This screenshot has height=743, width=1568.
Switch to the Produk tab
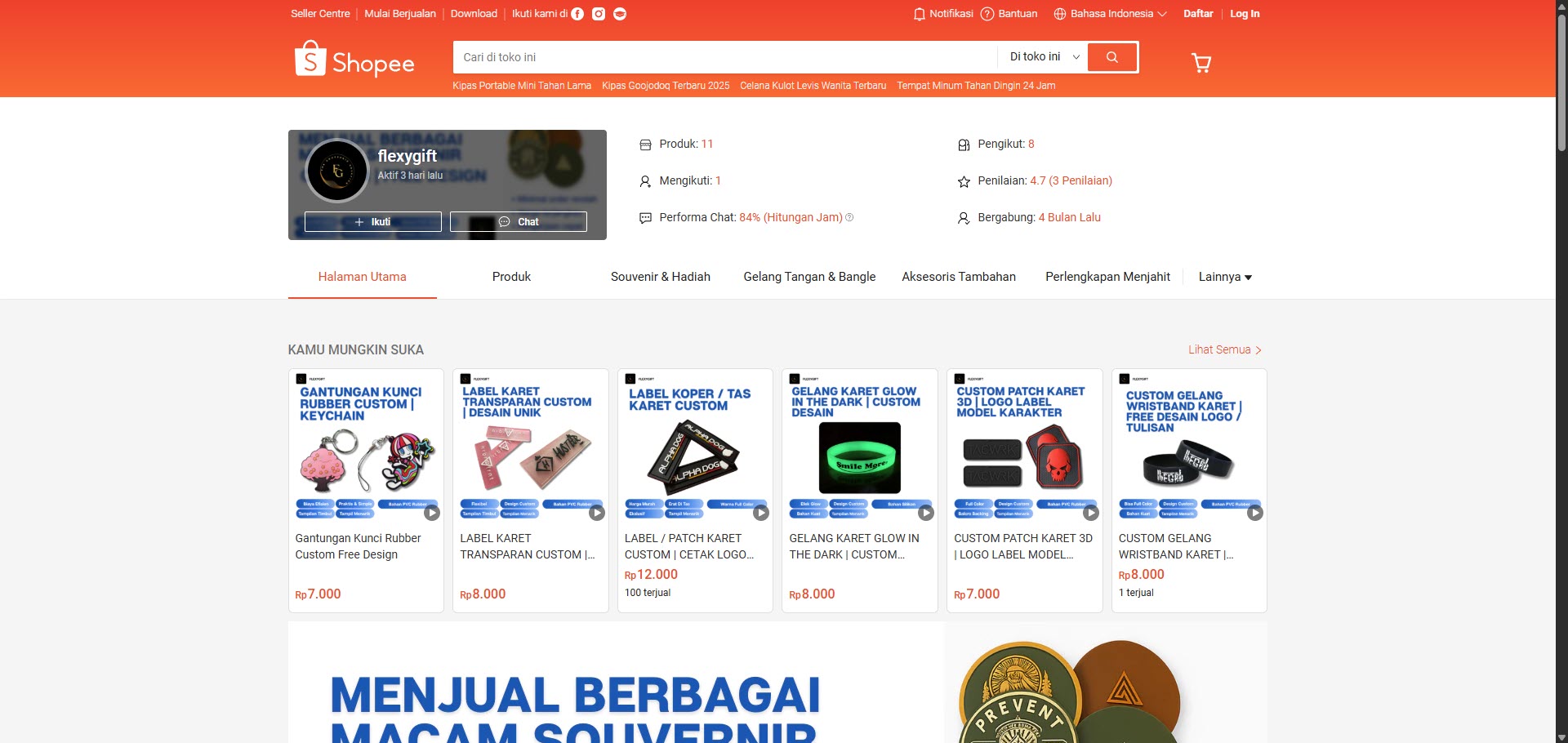511,277
